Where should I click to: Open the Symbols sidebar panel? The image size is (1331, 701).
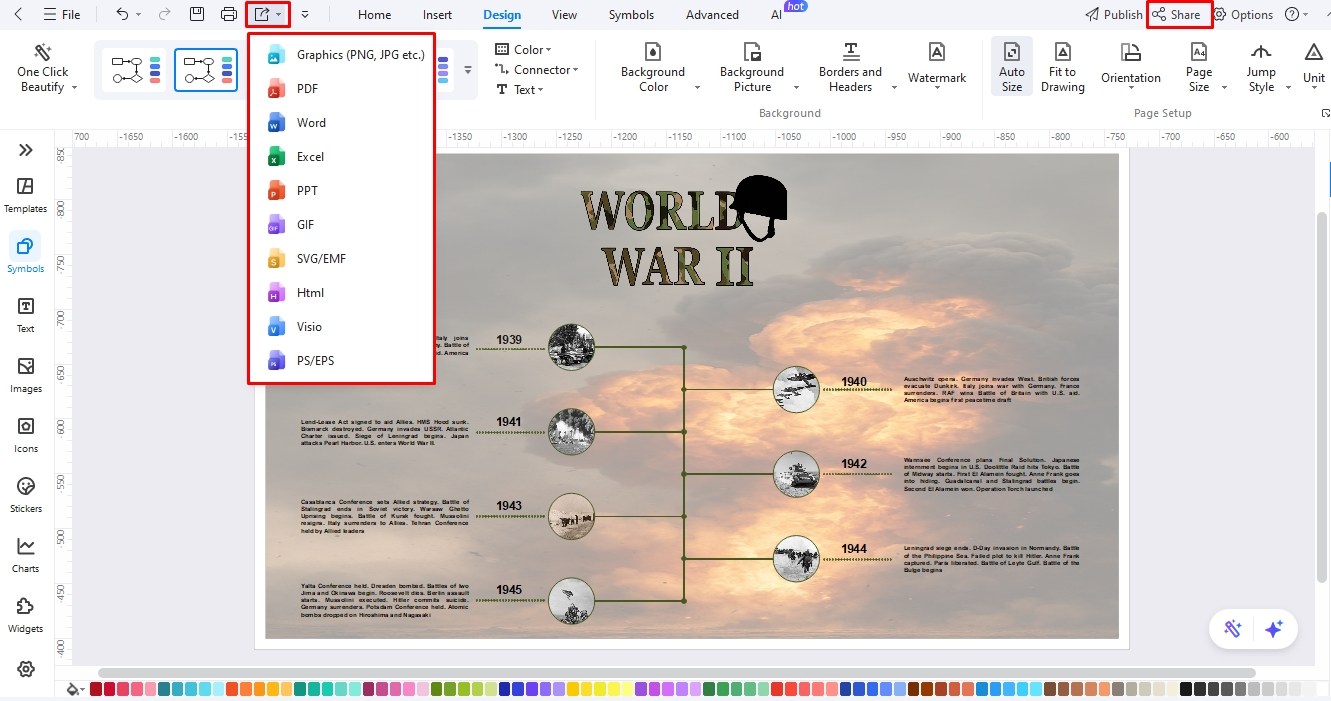click(26, 254)
